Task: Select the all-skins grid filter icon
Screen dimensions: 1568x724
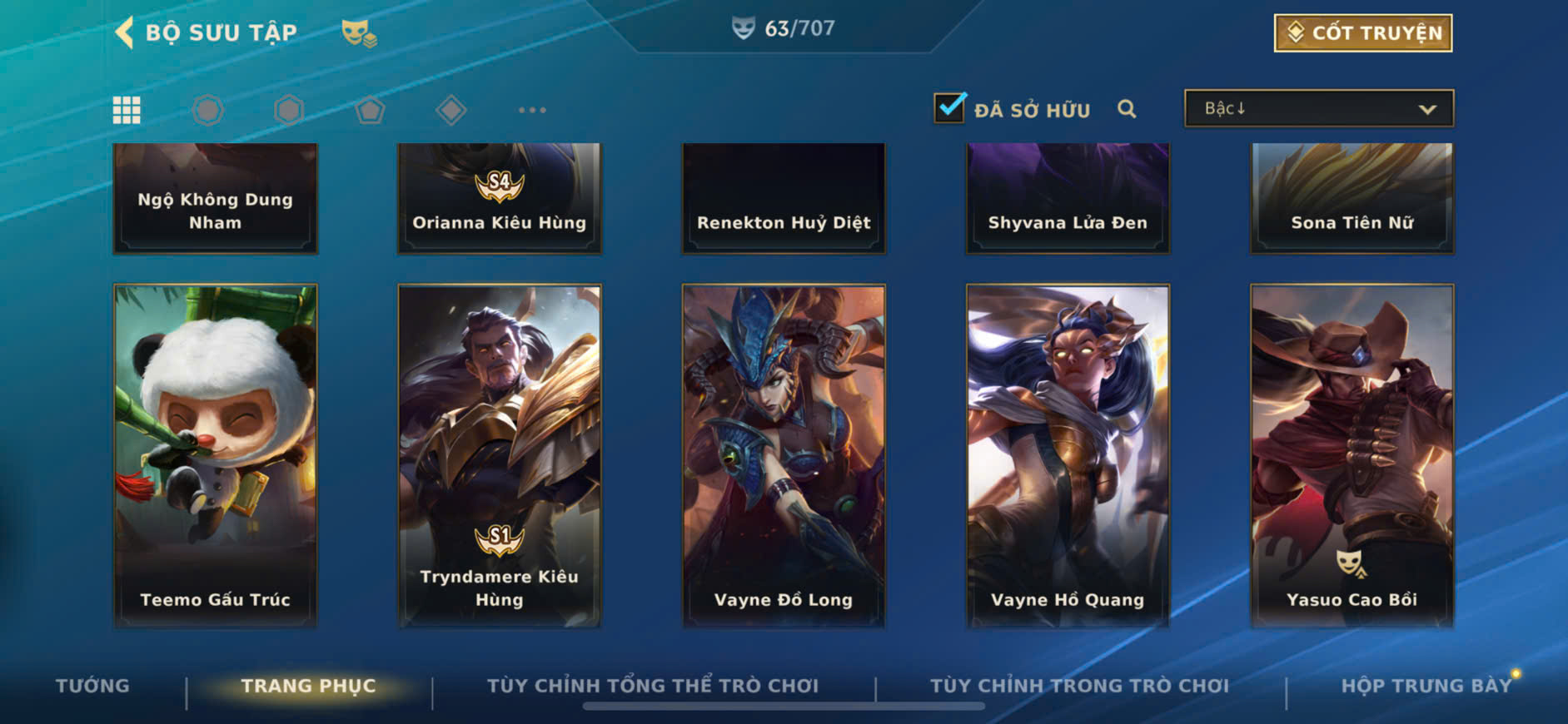Action: tap(127, 110)
